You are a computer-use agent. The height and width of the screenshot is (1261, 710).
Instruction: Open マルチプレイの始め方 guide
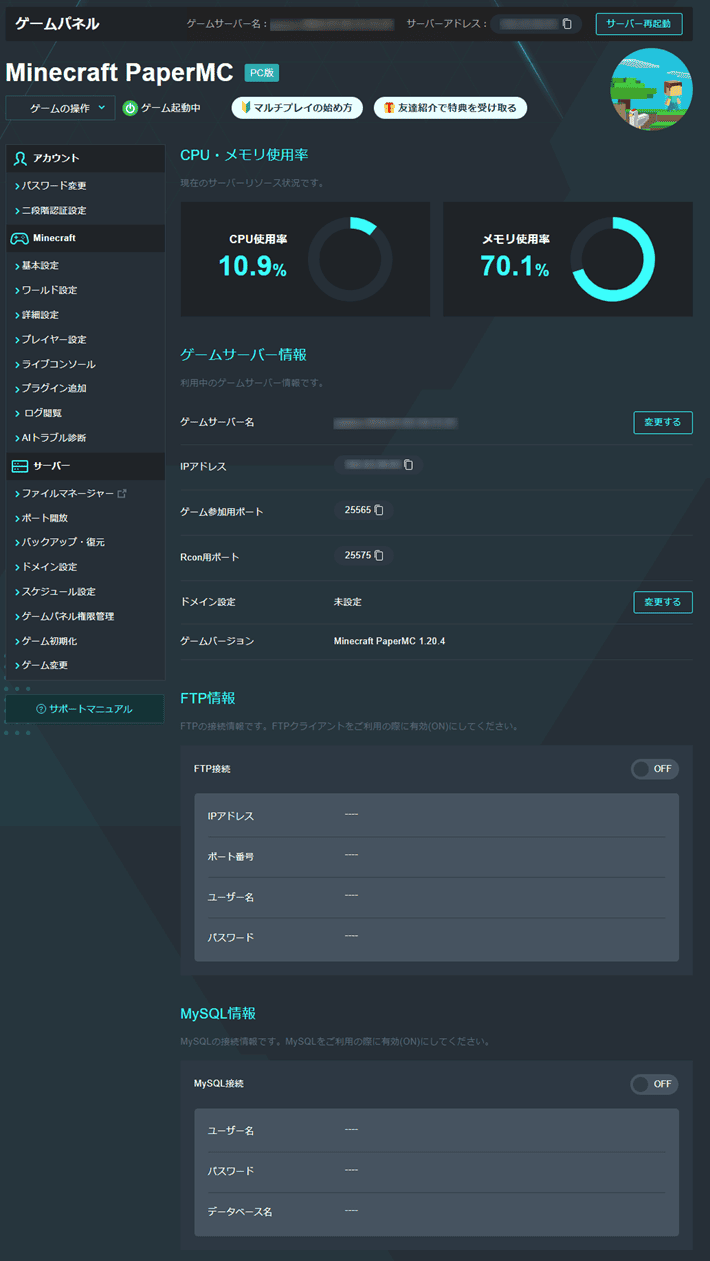(297, 108)
